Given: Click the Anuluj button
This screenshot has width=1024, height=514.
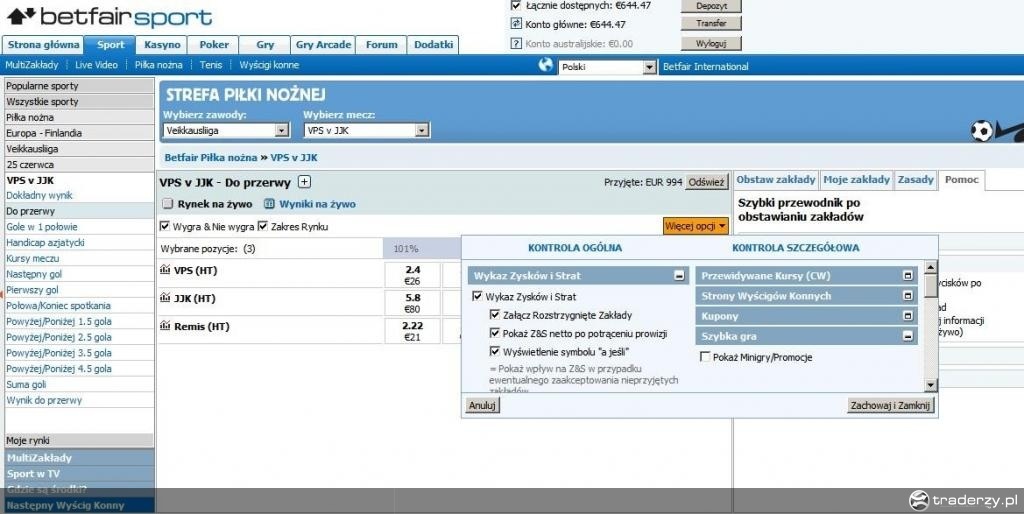Looking at the screenshot, I should coord(483,406).
